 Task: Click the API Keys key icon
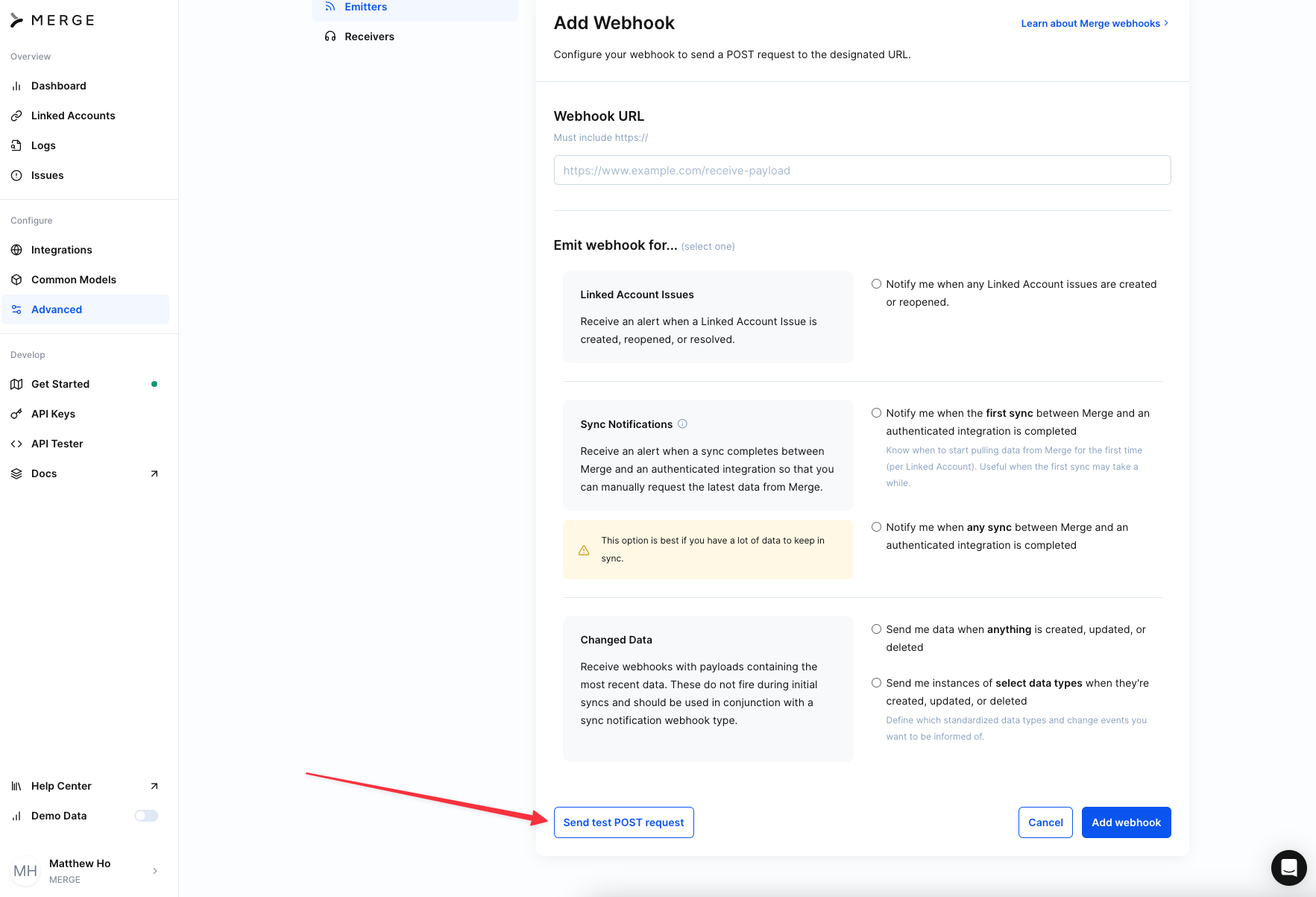coord(16,414)
